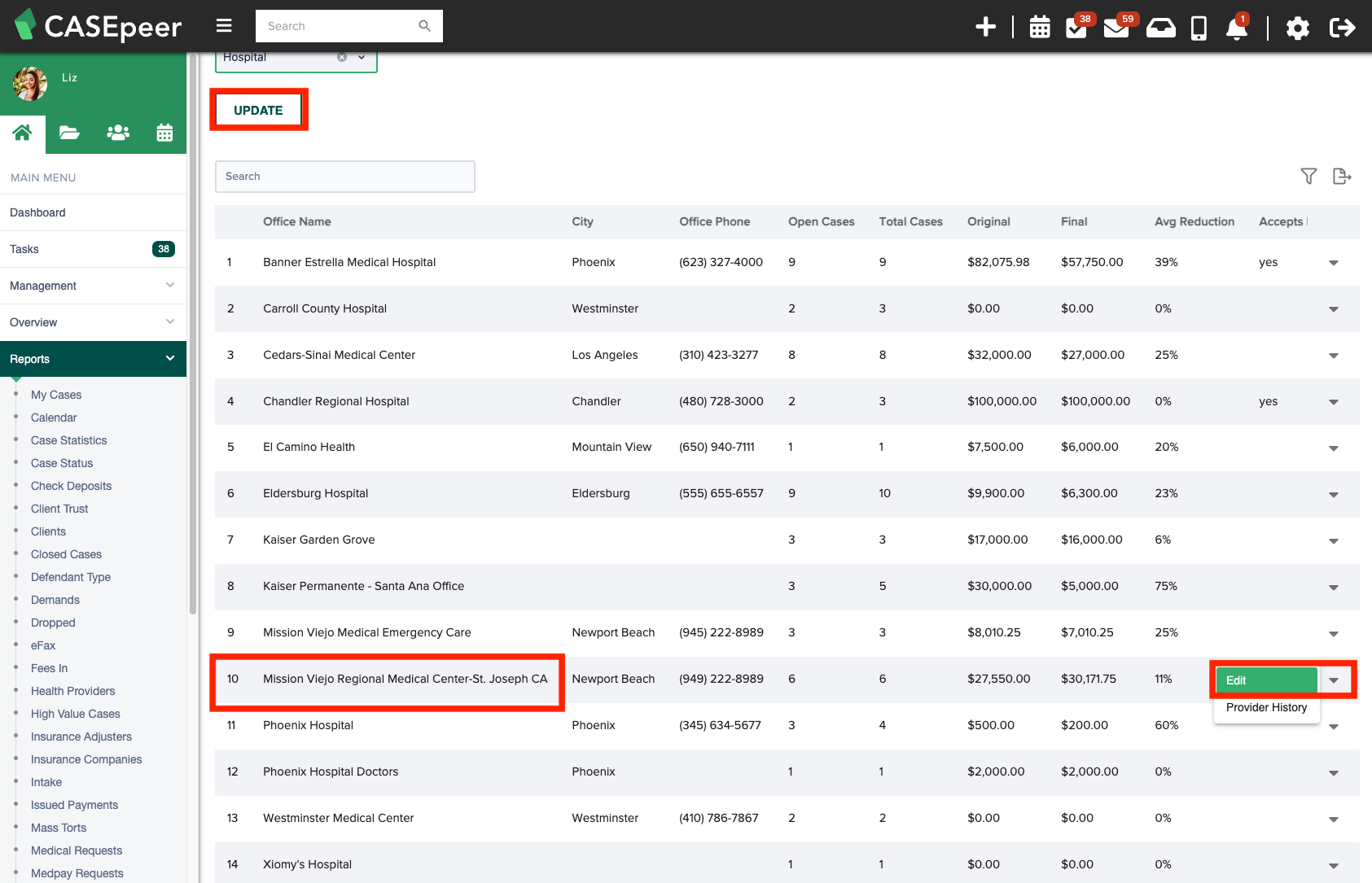The image size is (1372, 883).
Task: Click the green Edit button
Action: pos(1266,680)
